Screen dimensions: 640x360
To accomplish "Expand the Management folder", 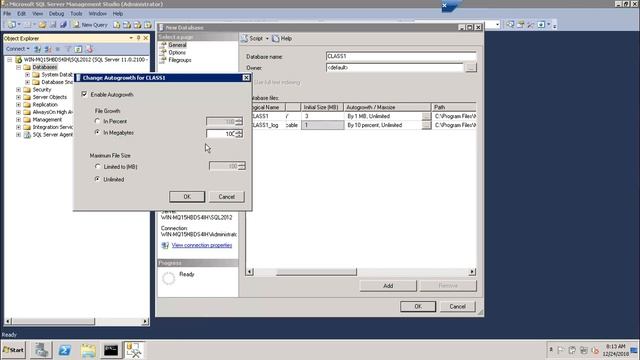I will tap(18, 120).
